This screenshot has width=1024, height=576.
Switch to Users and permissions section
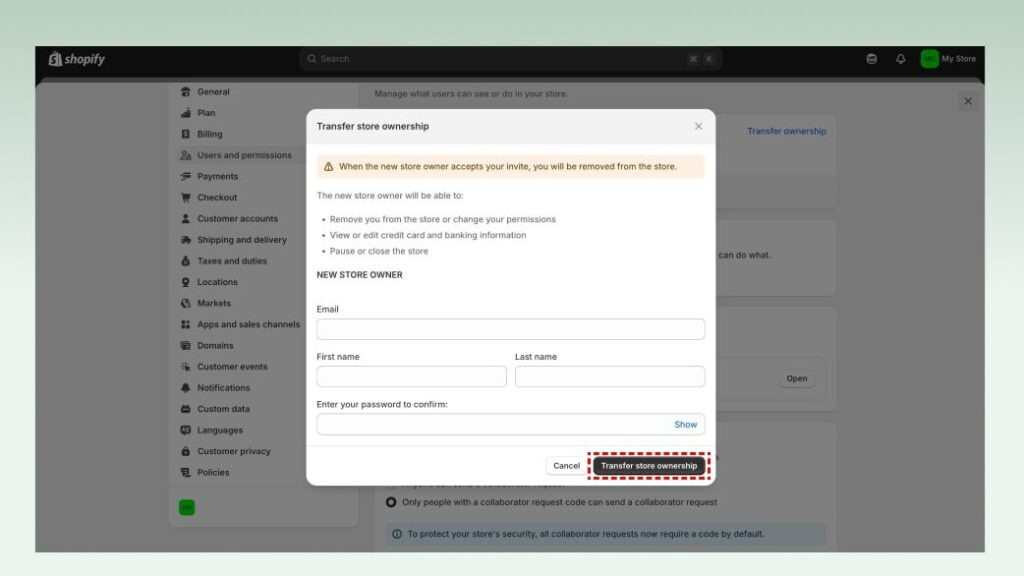(x=232, y=154)
